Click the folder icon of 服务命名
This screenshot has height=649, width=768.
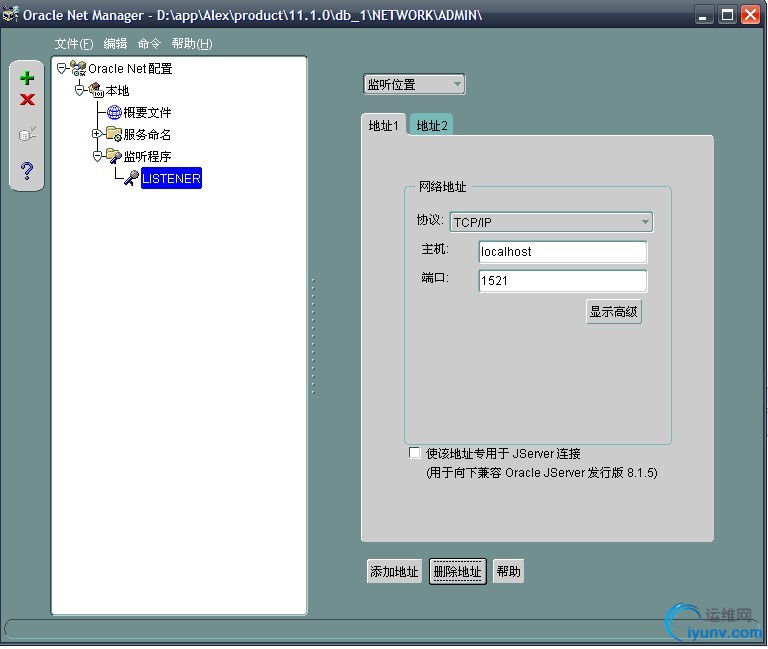click(x=114, y=134)
